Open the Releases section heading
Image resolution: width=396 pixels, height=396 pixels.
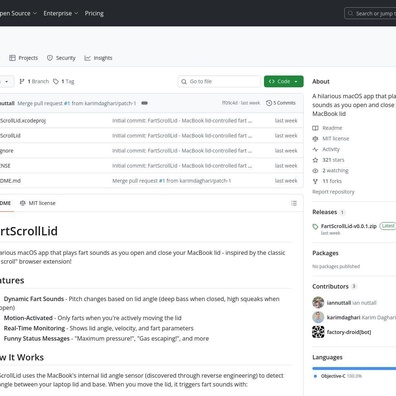[325, 212]
